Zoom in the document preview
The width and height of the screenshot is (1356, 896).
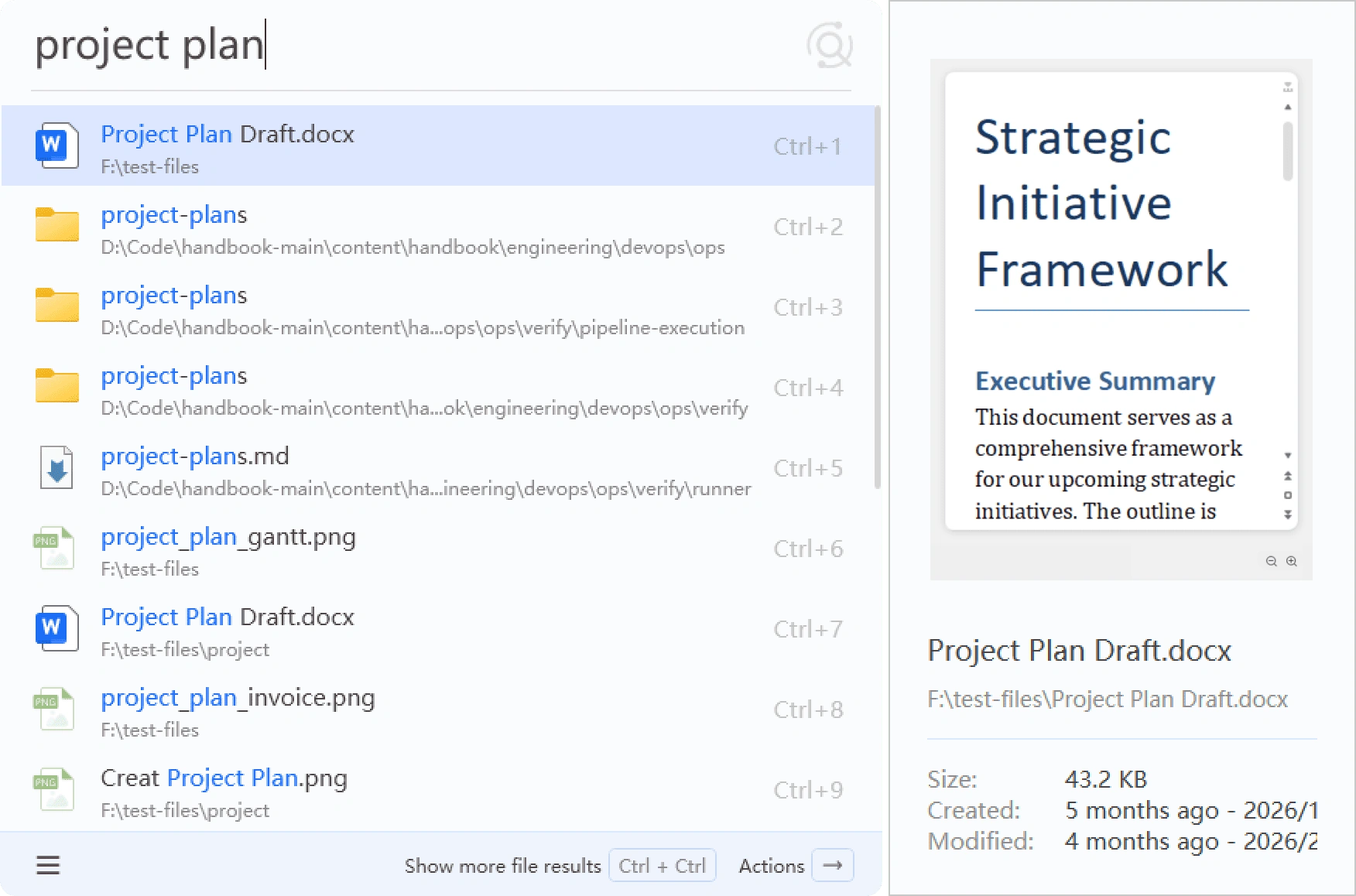[x=1292, y=561]
